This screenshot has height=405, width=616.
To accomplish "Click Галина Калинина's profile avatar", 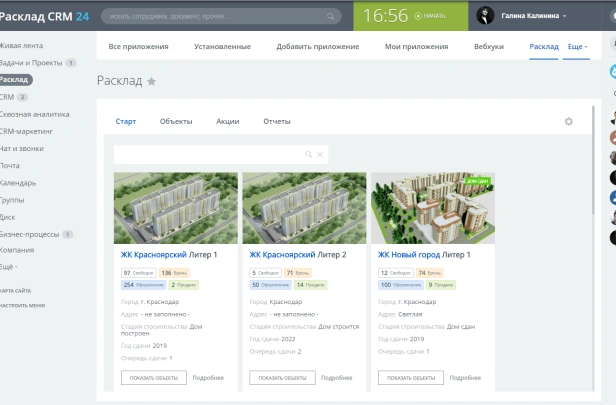I will (x=485, y=16).
